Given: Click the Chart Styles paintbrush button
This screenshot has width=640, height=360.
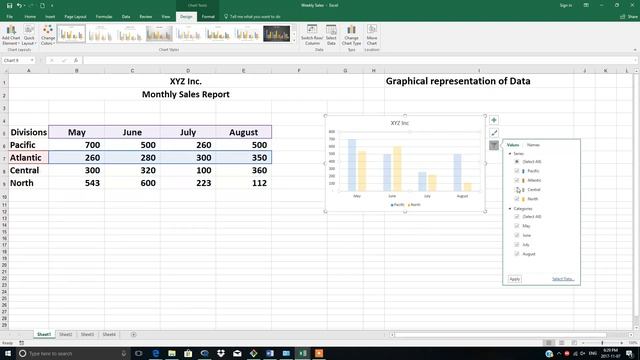Looking at the screenshot, I should [493, 133].
